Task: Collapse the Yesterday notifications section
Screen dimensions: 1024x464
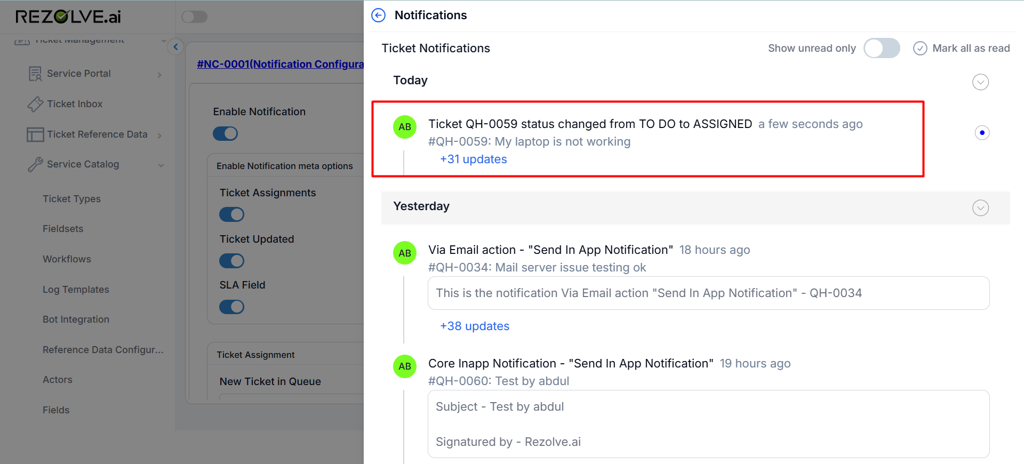Action: [980, 208]
